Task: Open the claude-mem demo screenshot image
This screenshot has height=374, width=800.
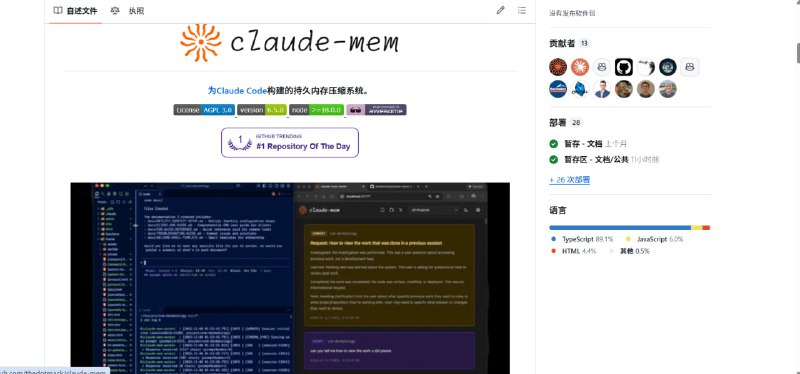Action: (x=290, y=278)
